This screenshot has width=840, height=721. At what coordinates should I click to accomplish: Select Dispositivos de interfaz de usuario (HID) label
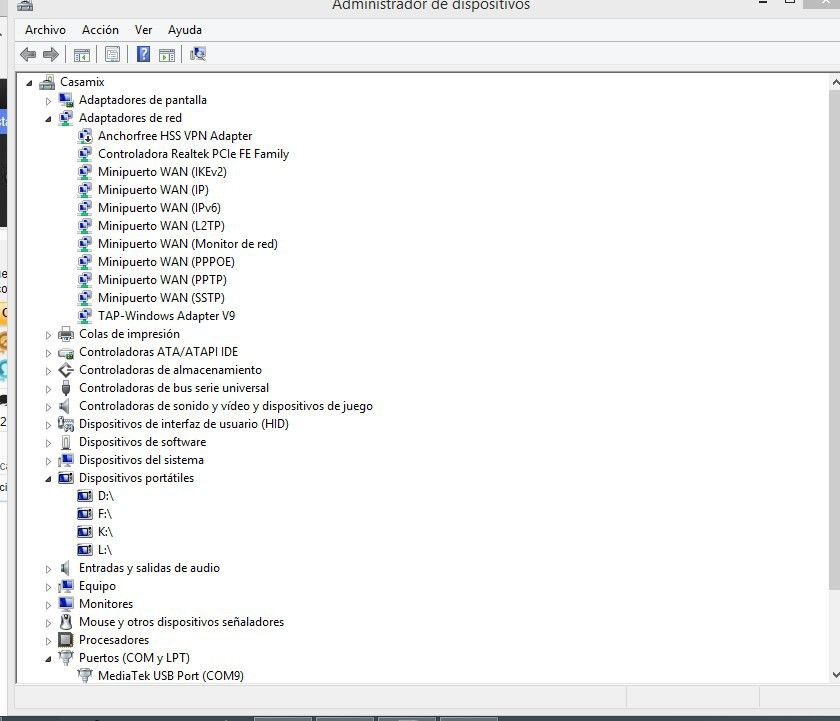pyautogui.click(x=184, y=424)
